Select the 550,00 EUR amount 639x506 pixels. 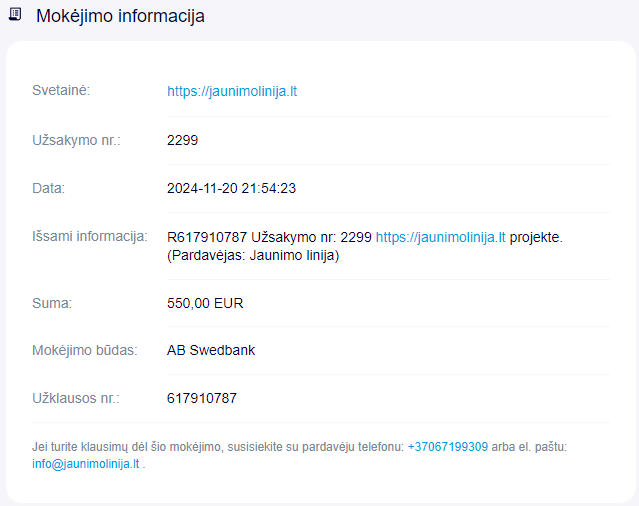[205, 303]
